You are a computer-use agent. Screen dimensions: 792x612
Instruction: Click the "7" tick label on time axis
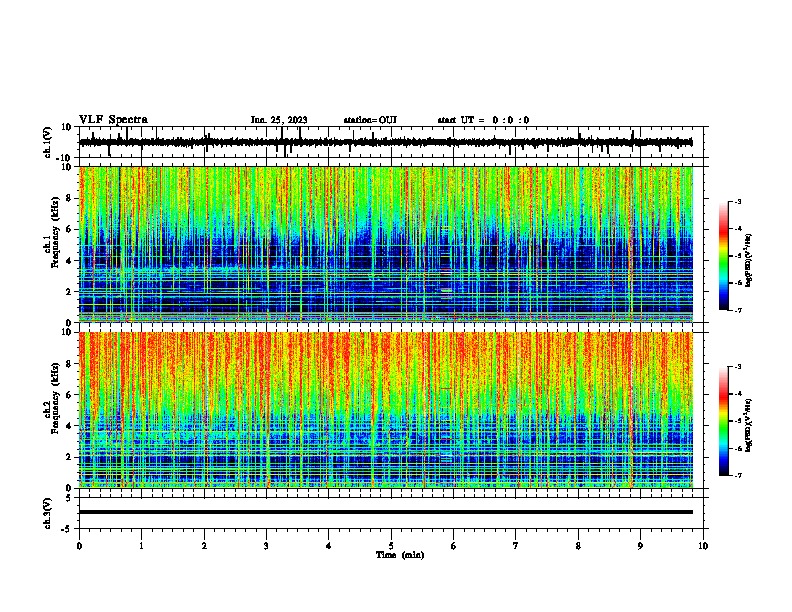coord(516,546)
